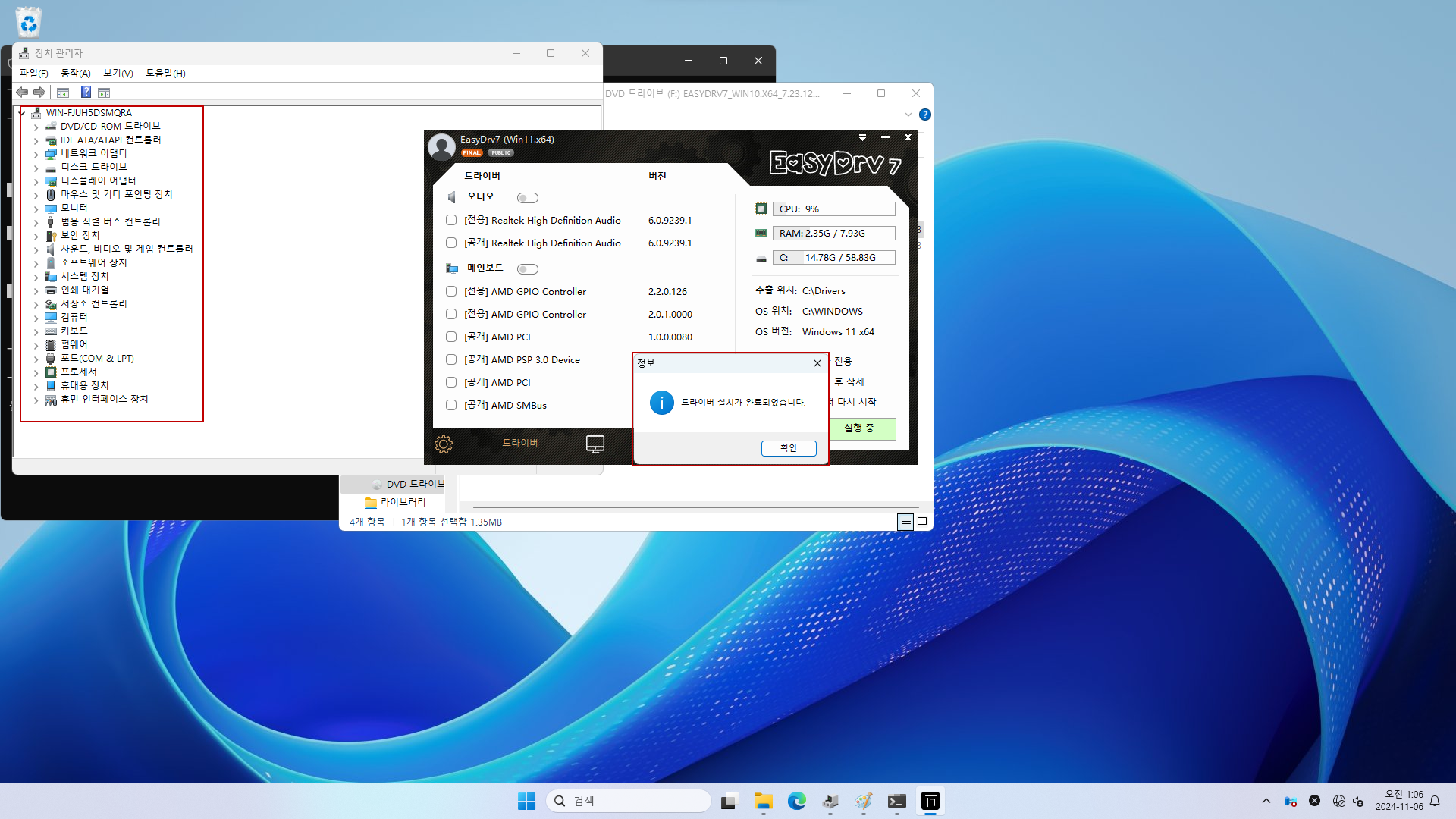
Task: Click Device Manager blue help icon
Action: coord(86,93)
